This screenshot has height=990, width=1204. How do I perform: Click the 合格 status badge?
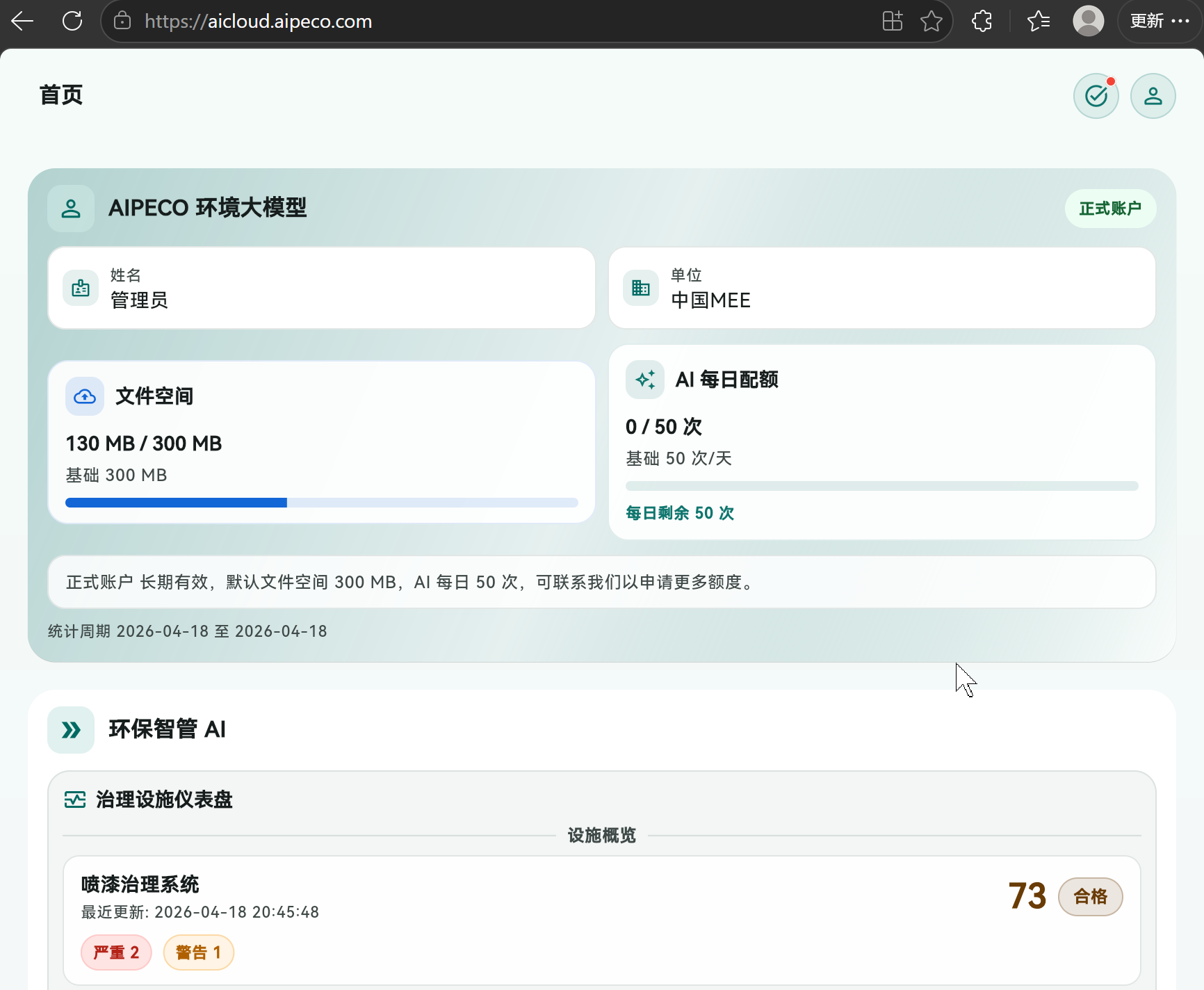(1090, 897)
